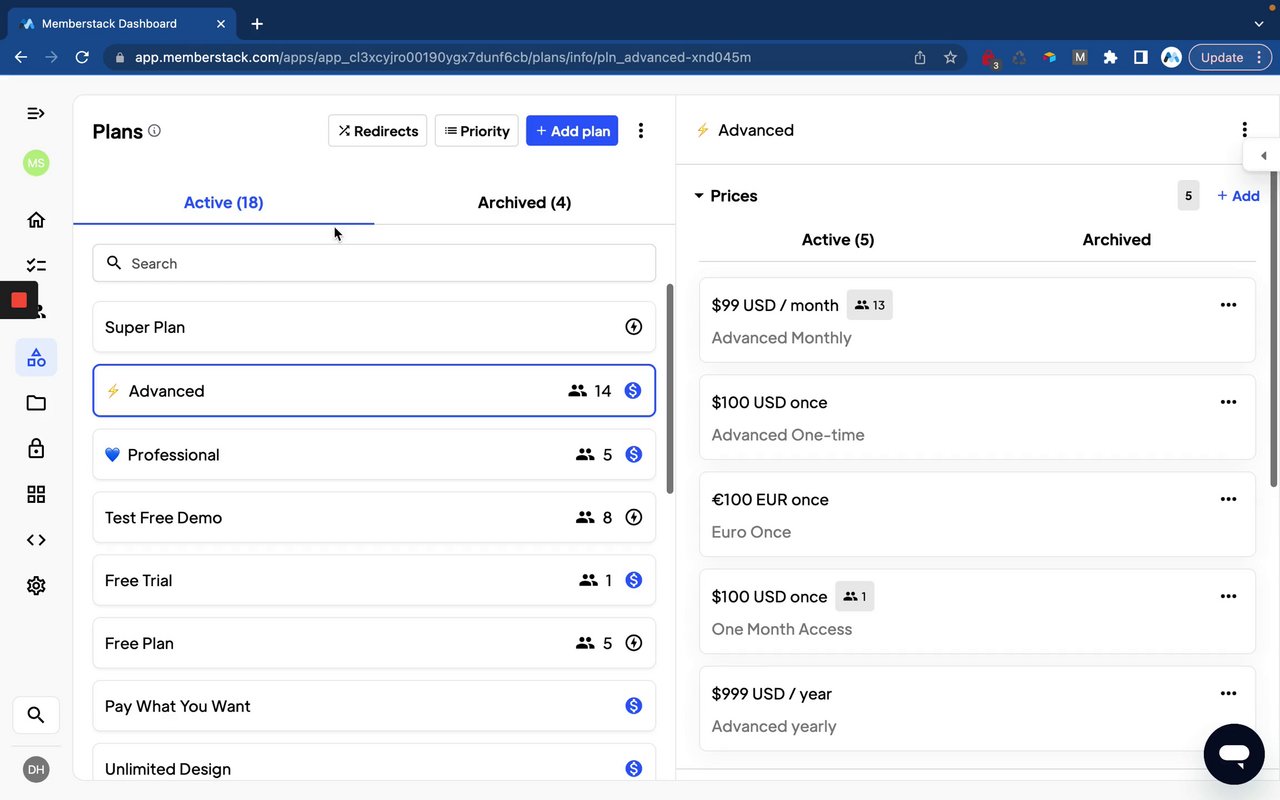The width and height of the screenshot is (1280, 800).
Task: Open the Plans panel three-dot menu
Action: pos(641,131)
